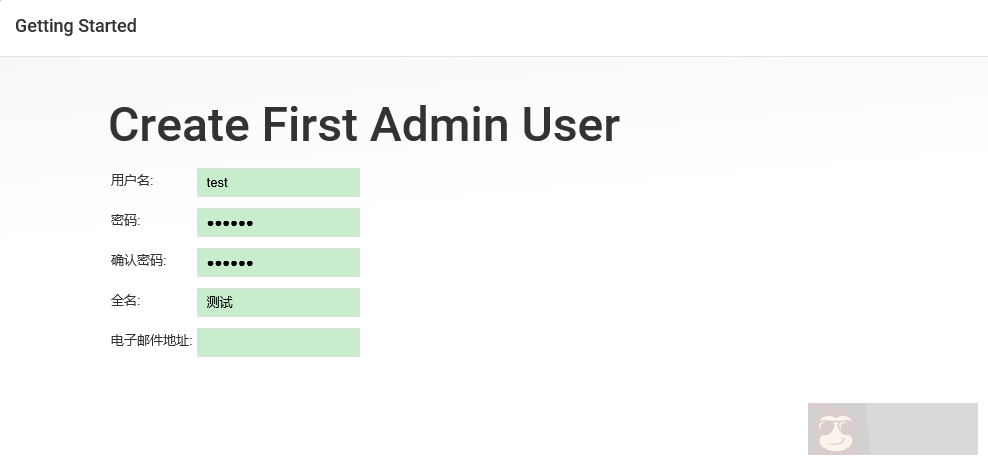Click the 用户名: label text
Screen dimensions: 988x460
pyautogui.click(x=132, y=180)
